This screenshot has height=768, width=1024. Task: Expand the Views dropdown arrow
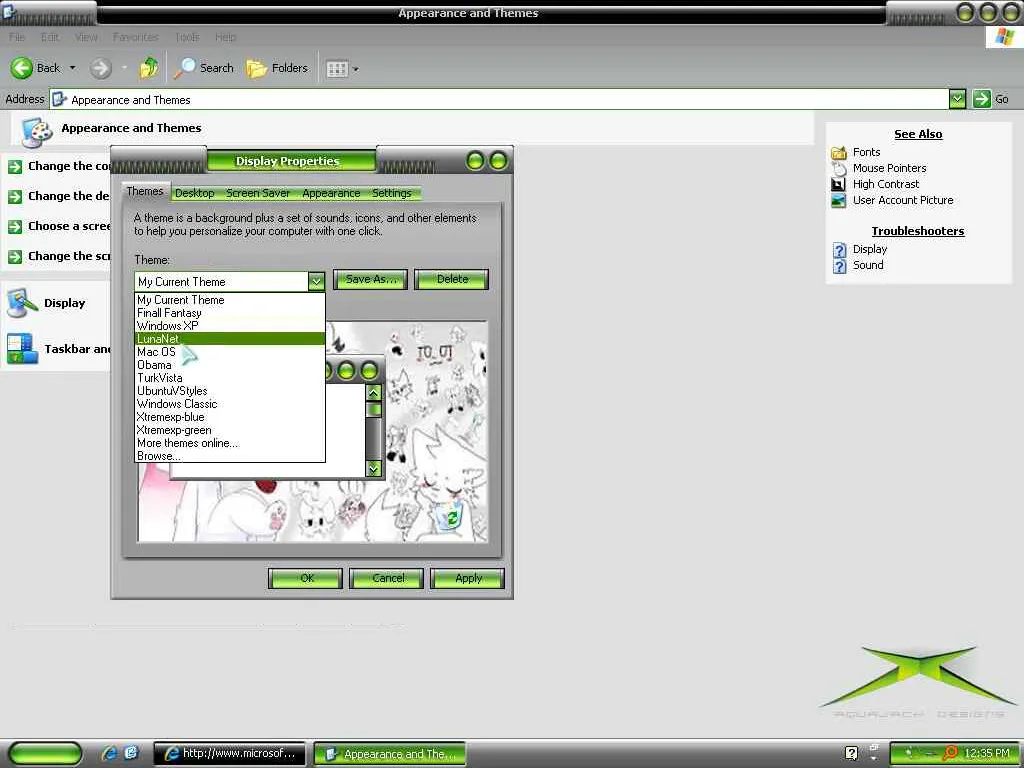356,69
